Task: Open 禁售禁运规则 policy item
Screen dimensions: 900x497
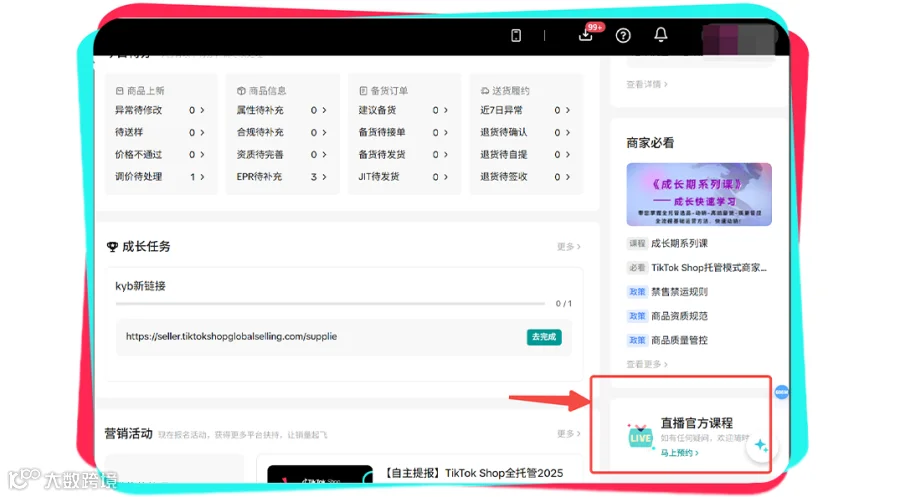Action: (679, 292)
